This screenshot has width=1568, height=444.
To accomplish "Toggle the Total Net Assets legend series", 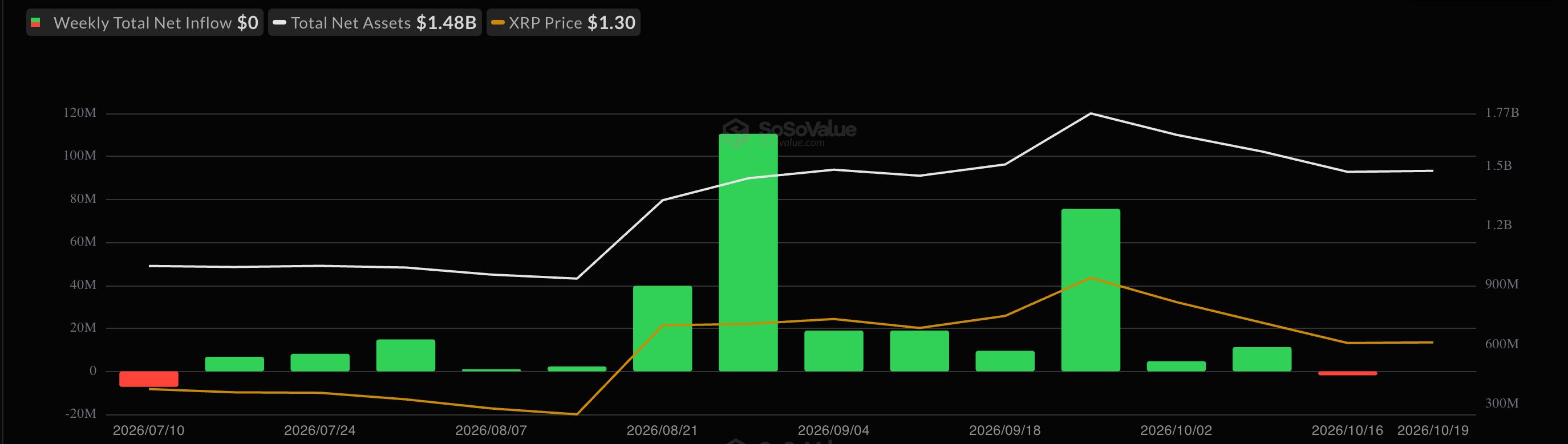I will tap(375, 22).
